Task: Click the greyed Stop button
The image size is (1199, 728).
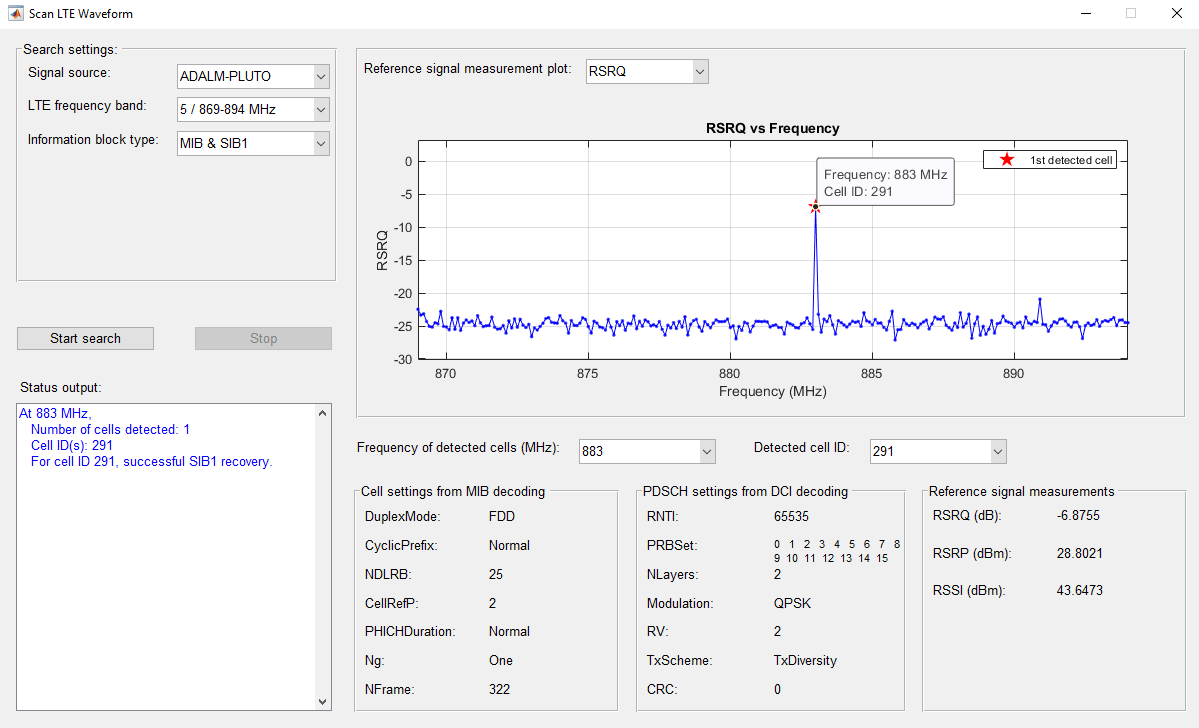Action: tap(264, 339)
